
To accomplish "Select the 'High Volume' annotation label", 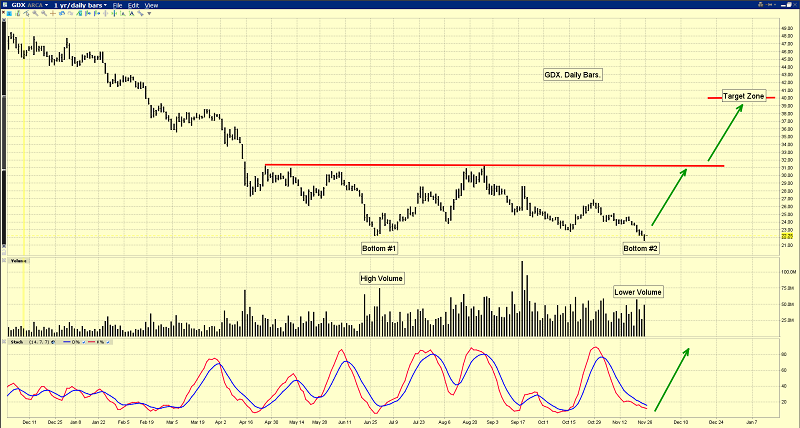I will pos(382,279).
